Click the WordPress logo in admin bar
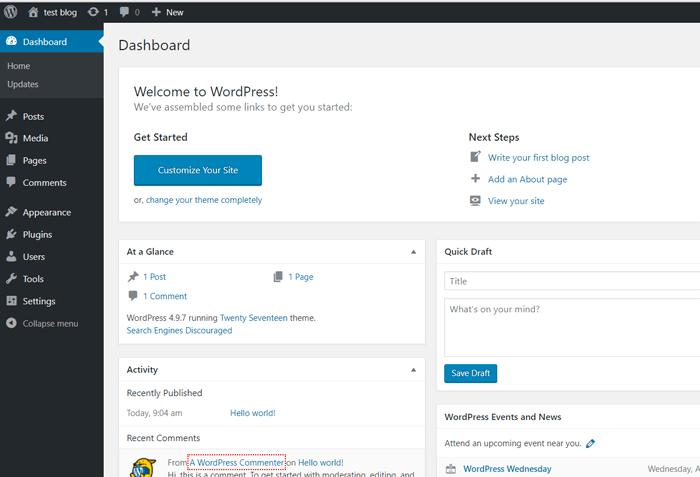The image size is (700, 477). coord(11,12)
